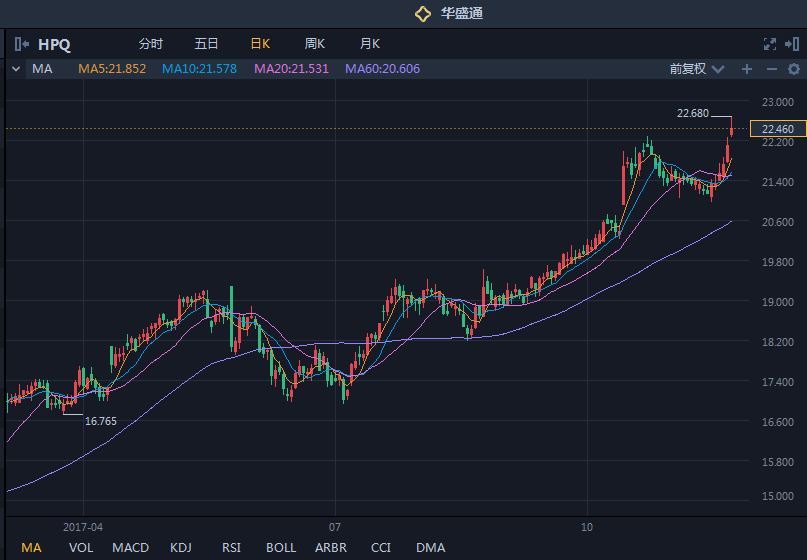Image resolution: width=807 pixels, height=560 pixels.
Task: Switch to 五日 five-day tab
Action: [206, 44]
